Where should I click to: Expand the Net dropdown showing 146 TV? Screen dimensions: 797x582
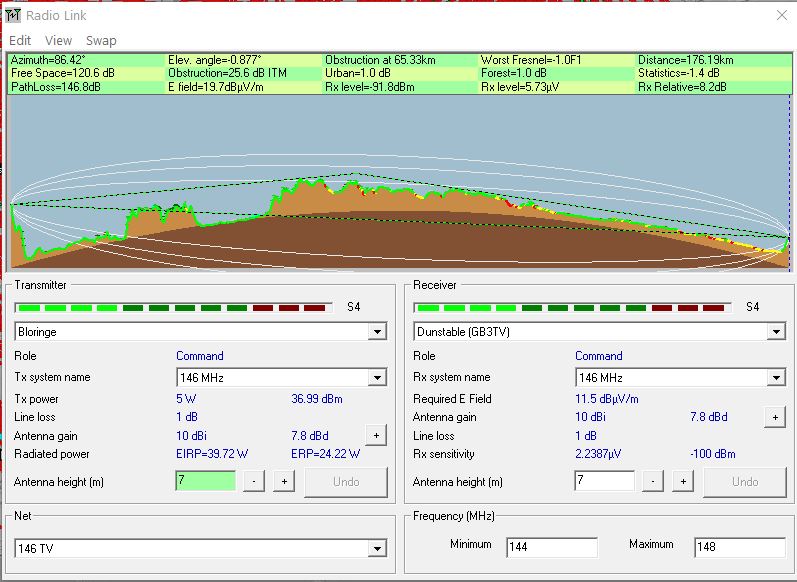pos(377,548)
